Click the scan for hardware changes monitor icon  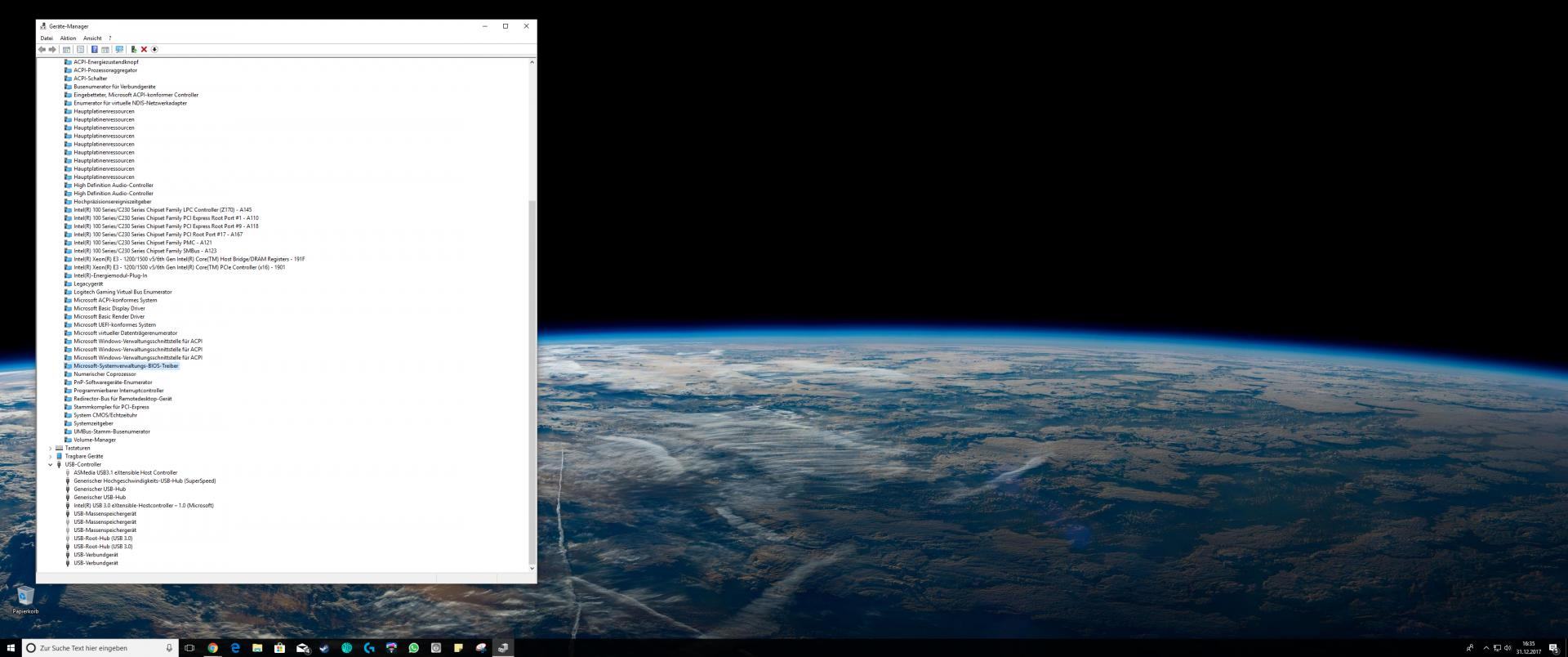[119, 49]
